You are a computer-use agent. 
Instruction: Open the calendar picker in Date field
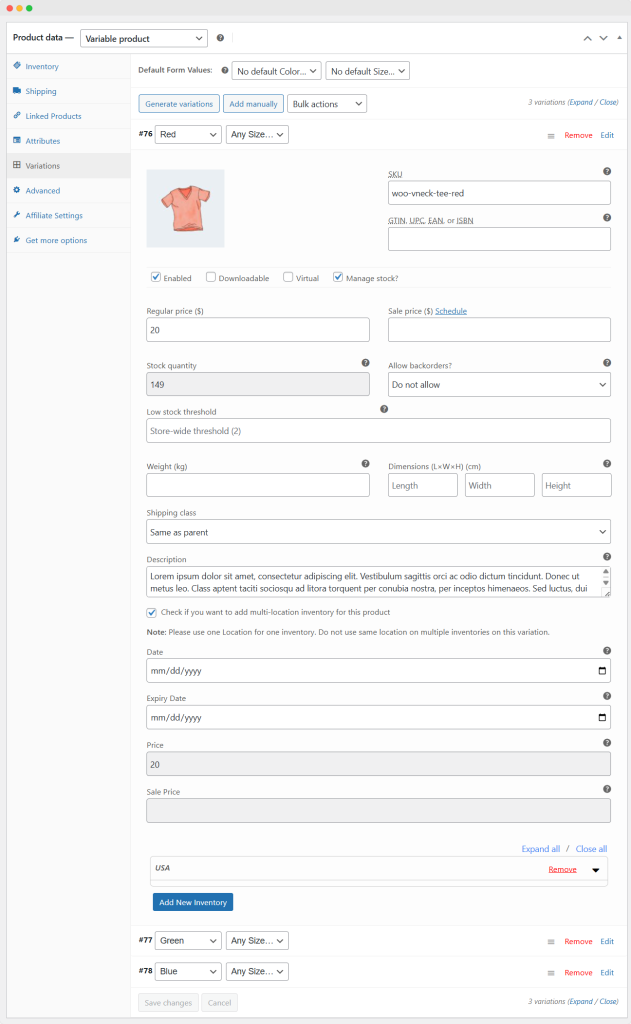(601, 671)
